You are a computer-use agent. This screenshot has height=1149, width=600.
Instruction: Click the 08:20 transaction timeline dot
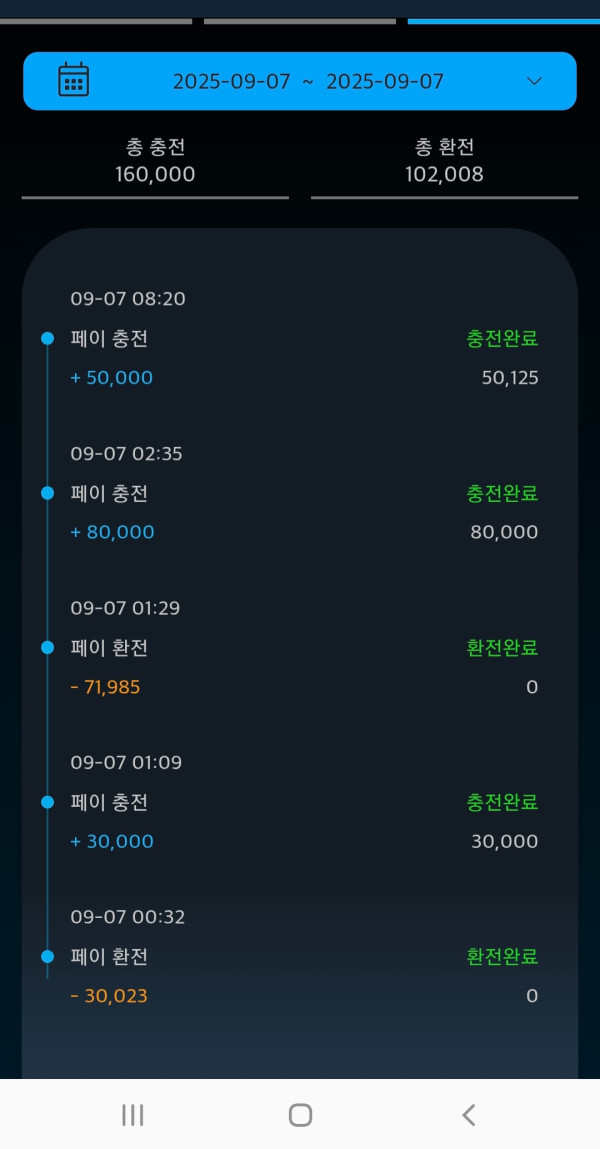47,339
